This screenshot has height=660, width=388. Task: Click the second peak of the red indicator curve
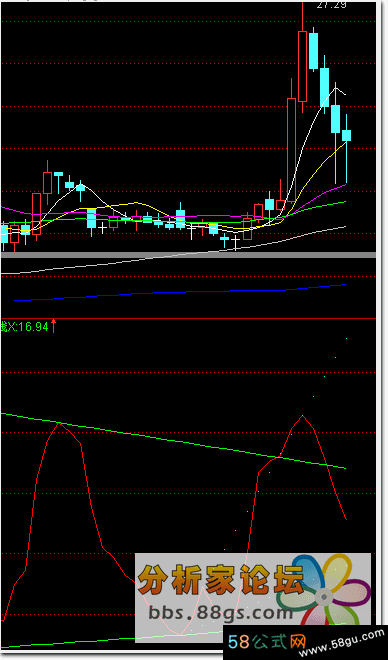click(302, 416)
